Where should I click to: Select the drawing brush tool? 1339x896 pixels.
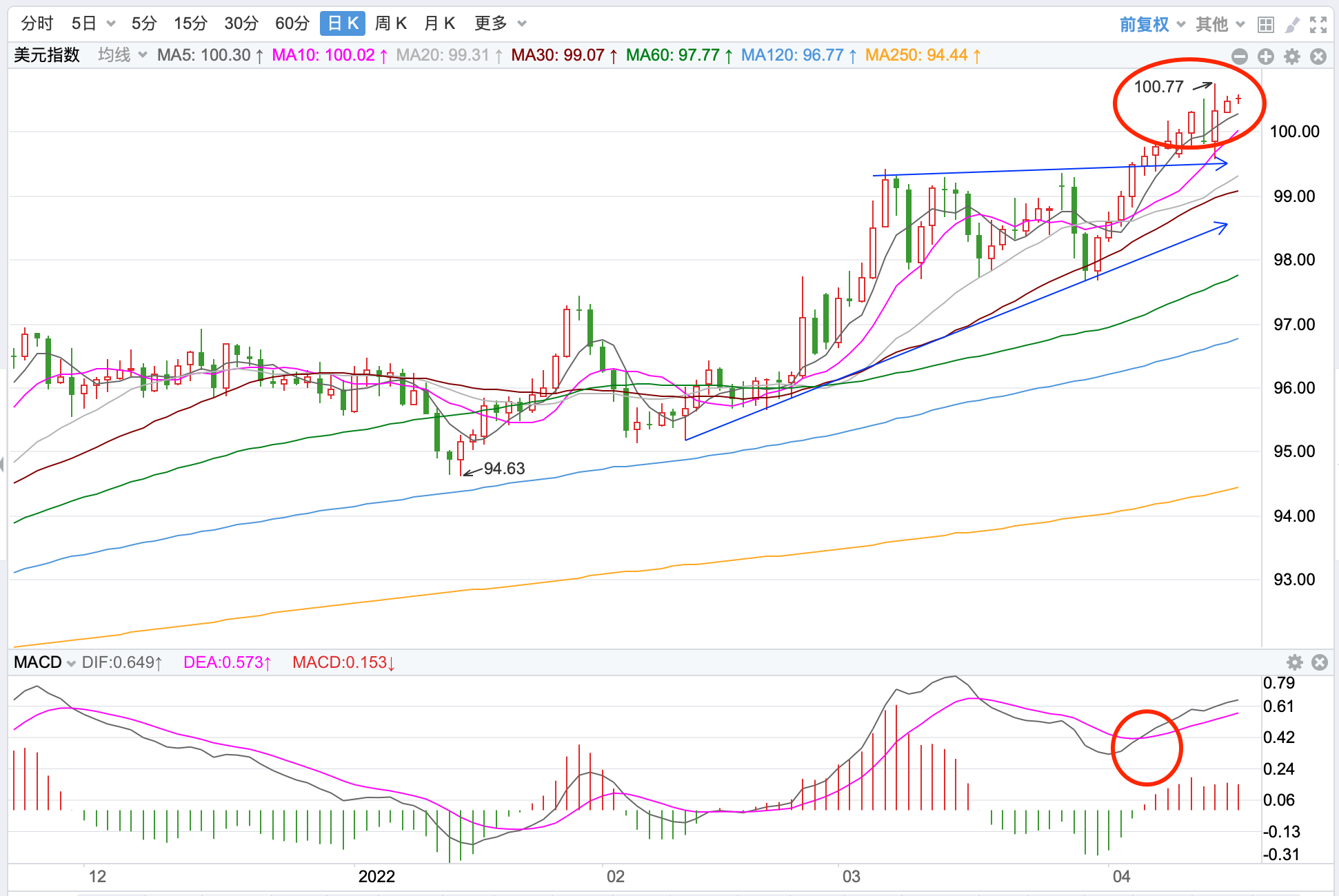[x=1292, y=25]
